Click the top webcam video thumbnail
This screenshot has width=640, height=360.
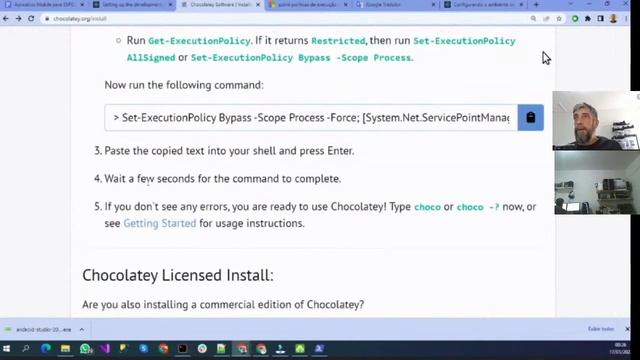click(x=596, y=121)
